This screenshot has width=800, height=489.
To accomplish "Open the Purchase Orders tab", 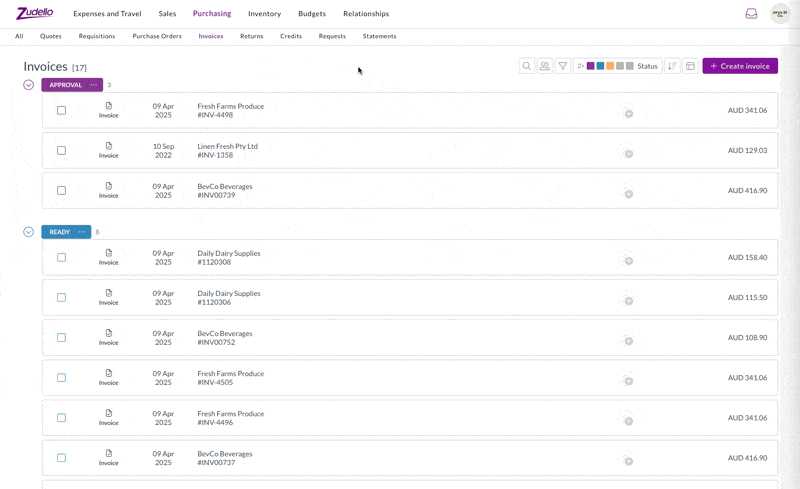I will click(x=157, y=36).
